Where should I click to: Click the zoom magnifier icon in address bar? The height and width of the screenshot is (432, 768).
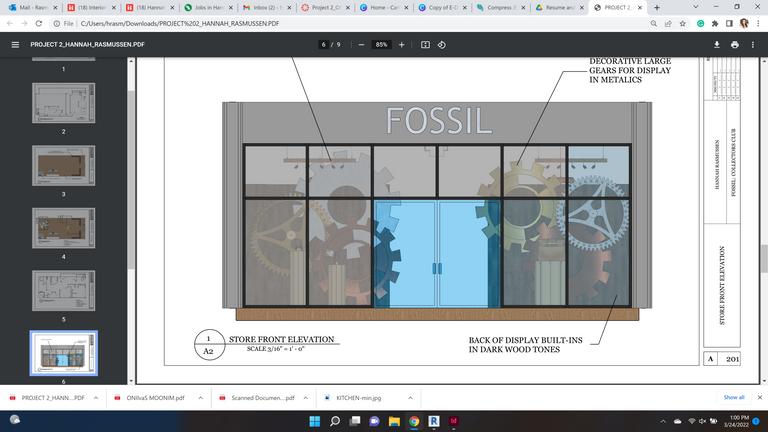(x=653, y=24)
